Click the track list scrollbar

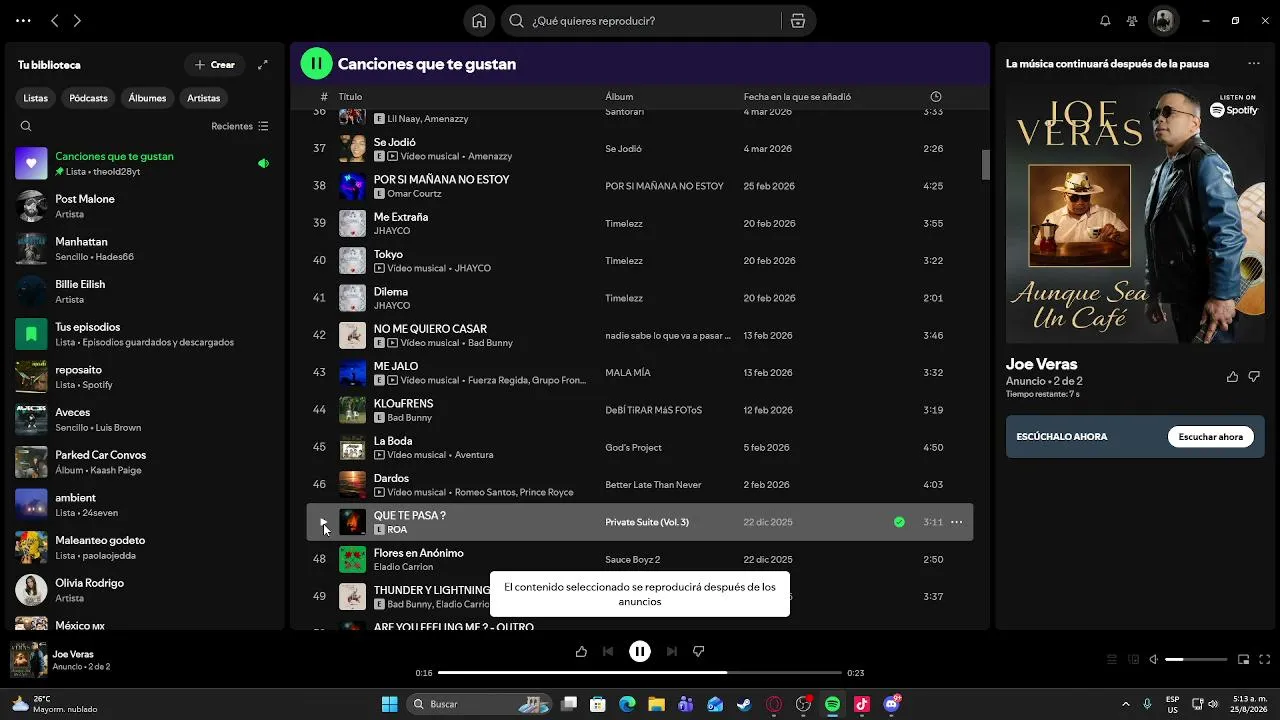[x=985, y=165]
